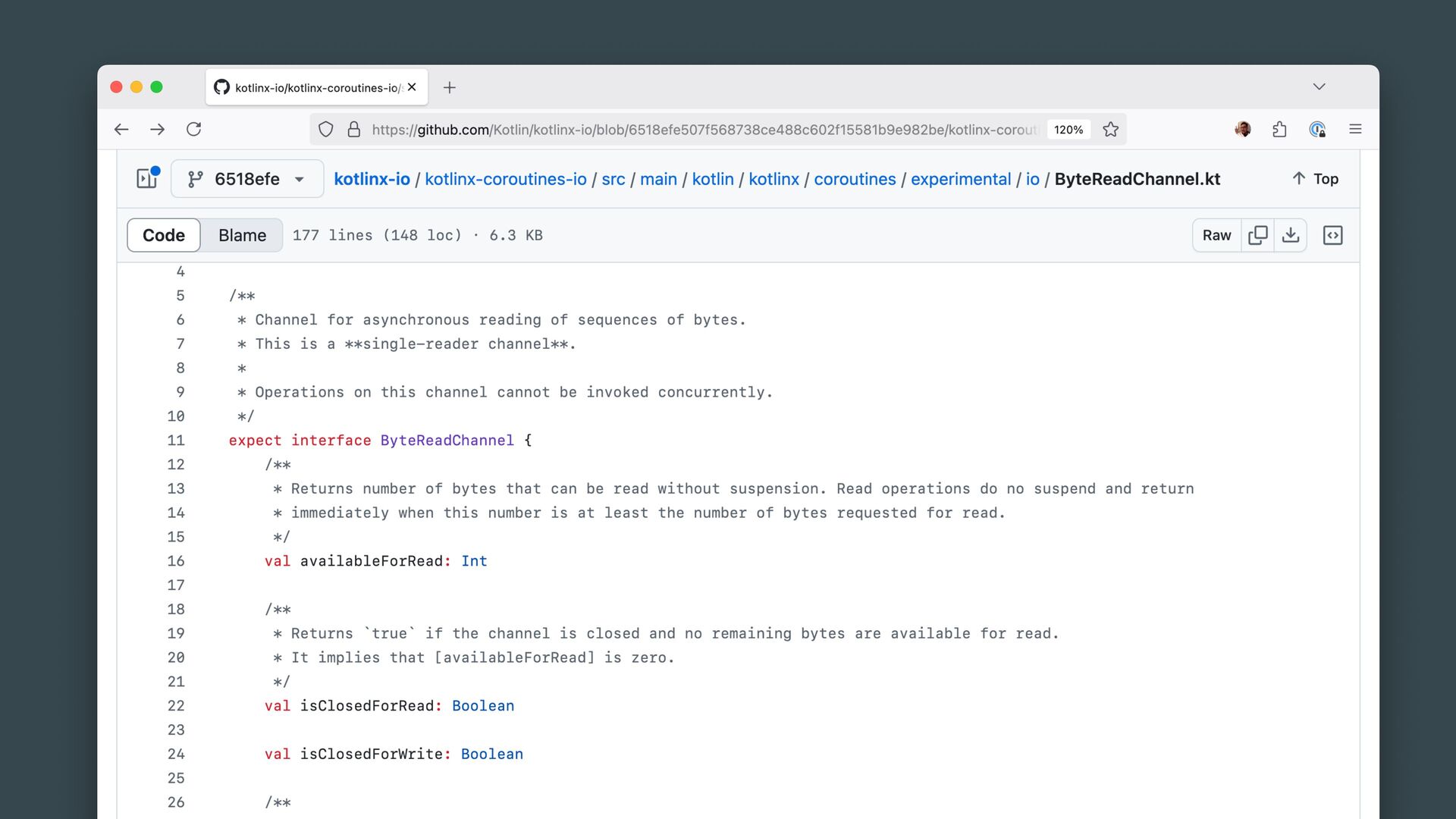
Task: Select line number 16
Action: [176, 561]
